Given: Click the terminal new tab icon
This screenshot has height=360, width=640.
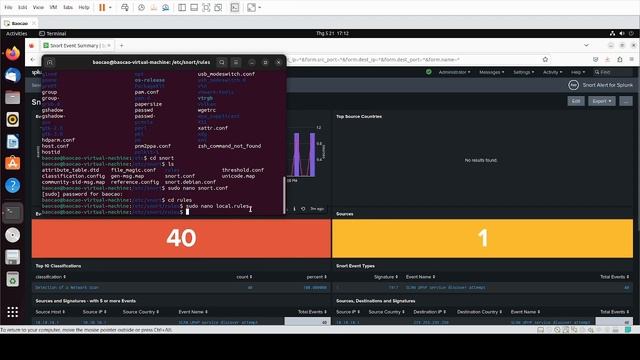Looking at the screenshot, I should (x=50, y=62).
